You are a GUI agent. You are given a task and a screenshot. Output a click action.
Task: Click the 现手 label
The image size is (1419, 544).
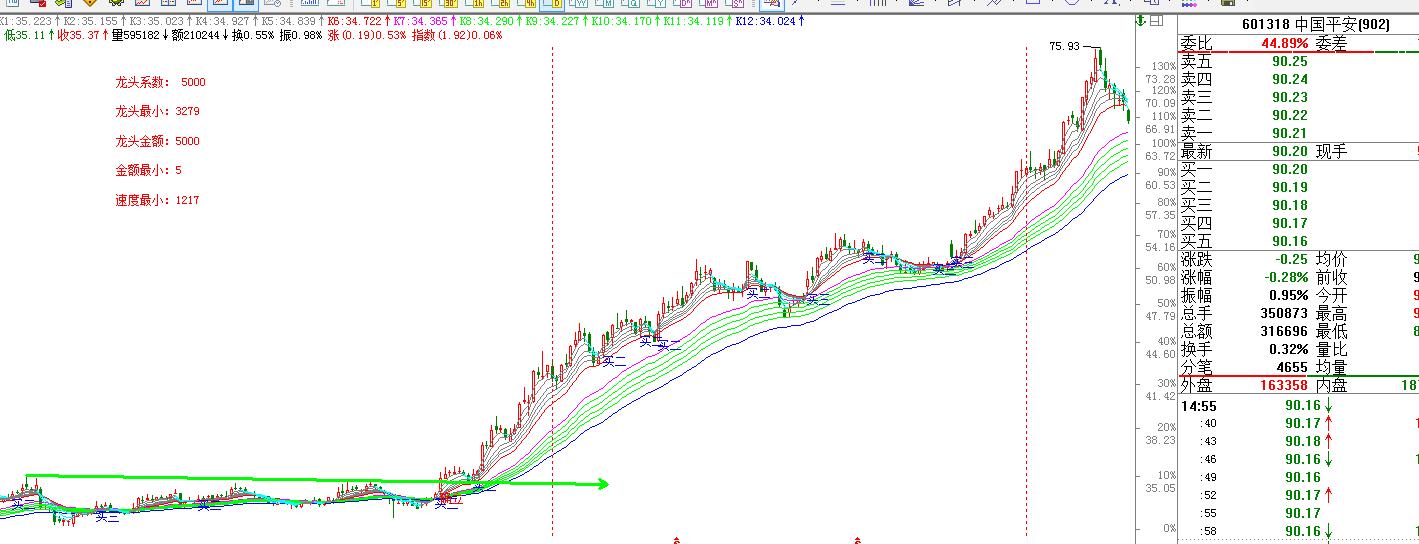[x=1331, y=151]
